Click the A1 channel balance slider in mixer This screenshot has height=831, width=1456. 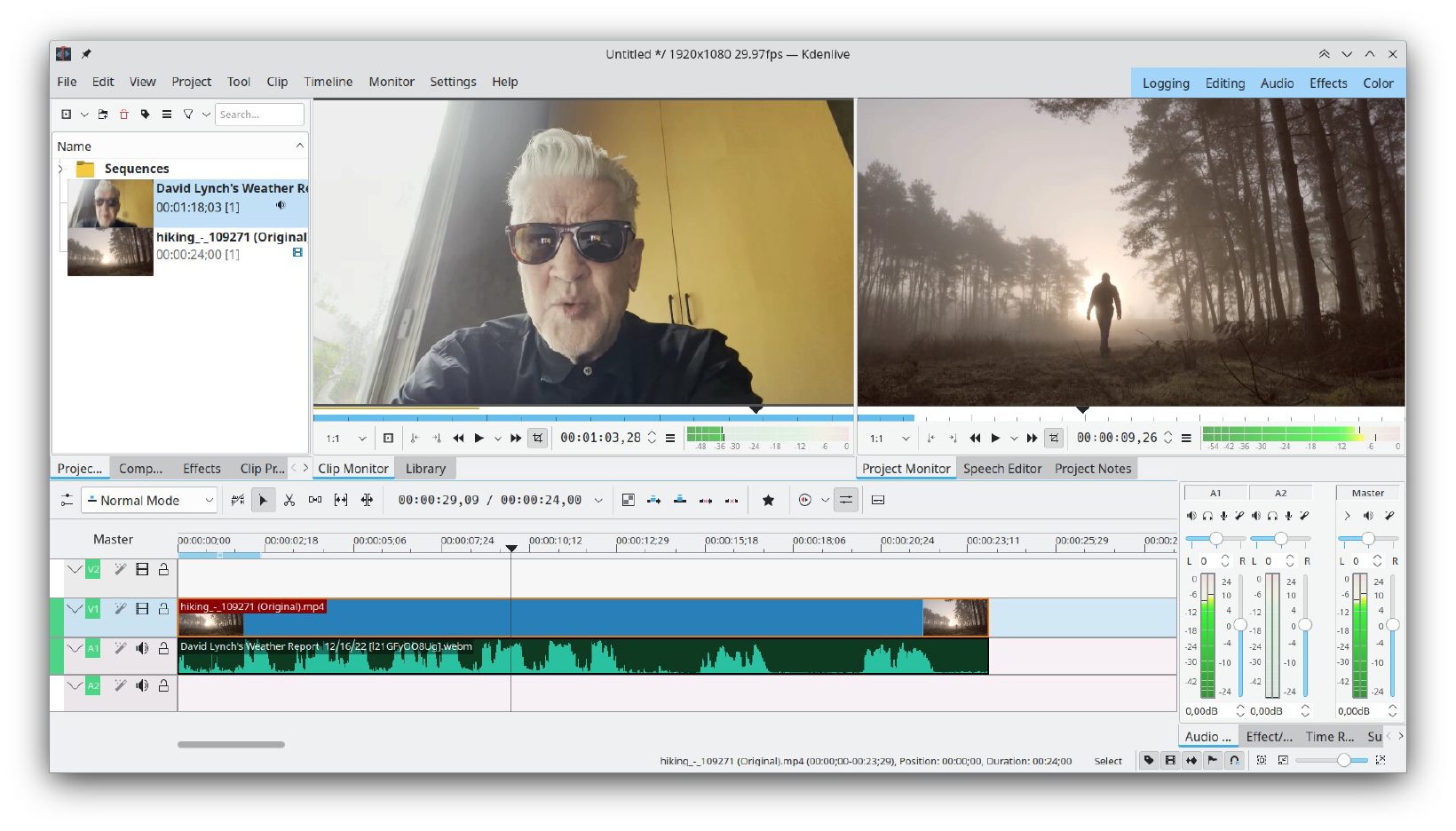(x=1215, y=539)
